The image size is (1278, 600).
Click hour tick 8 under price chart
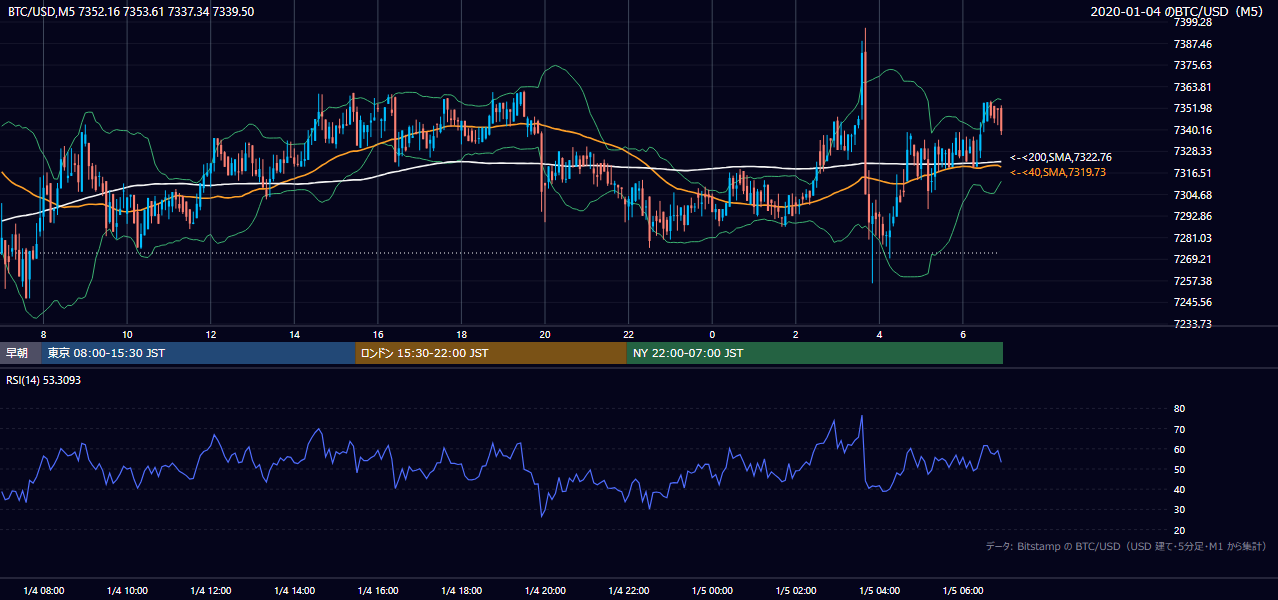(43, 334)
